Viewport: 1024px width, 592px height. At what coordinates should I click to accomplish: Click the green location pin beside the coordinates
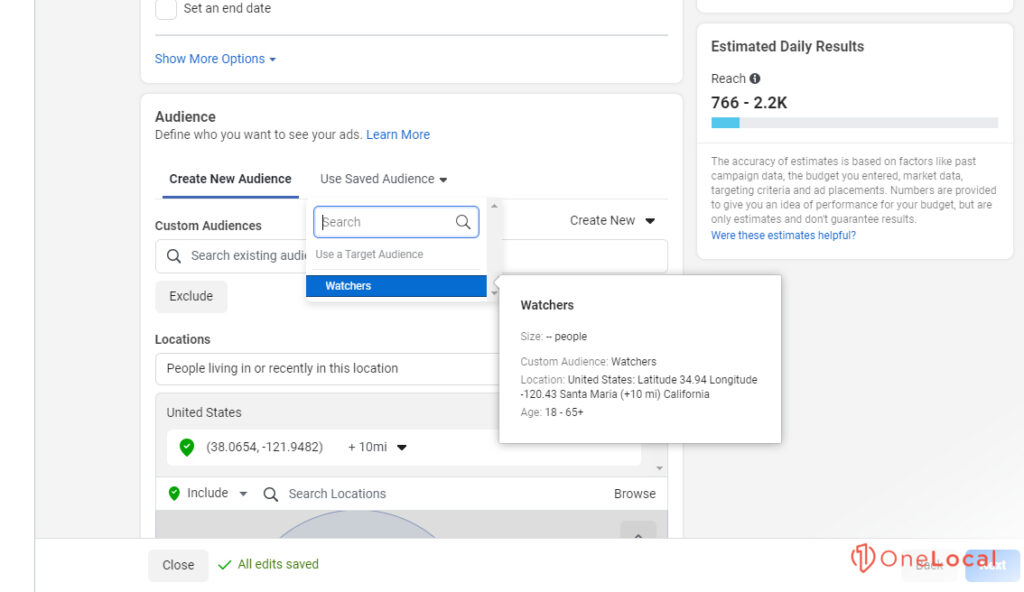pyautogui.click(x=187, y=447)
